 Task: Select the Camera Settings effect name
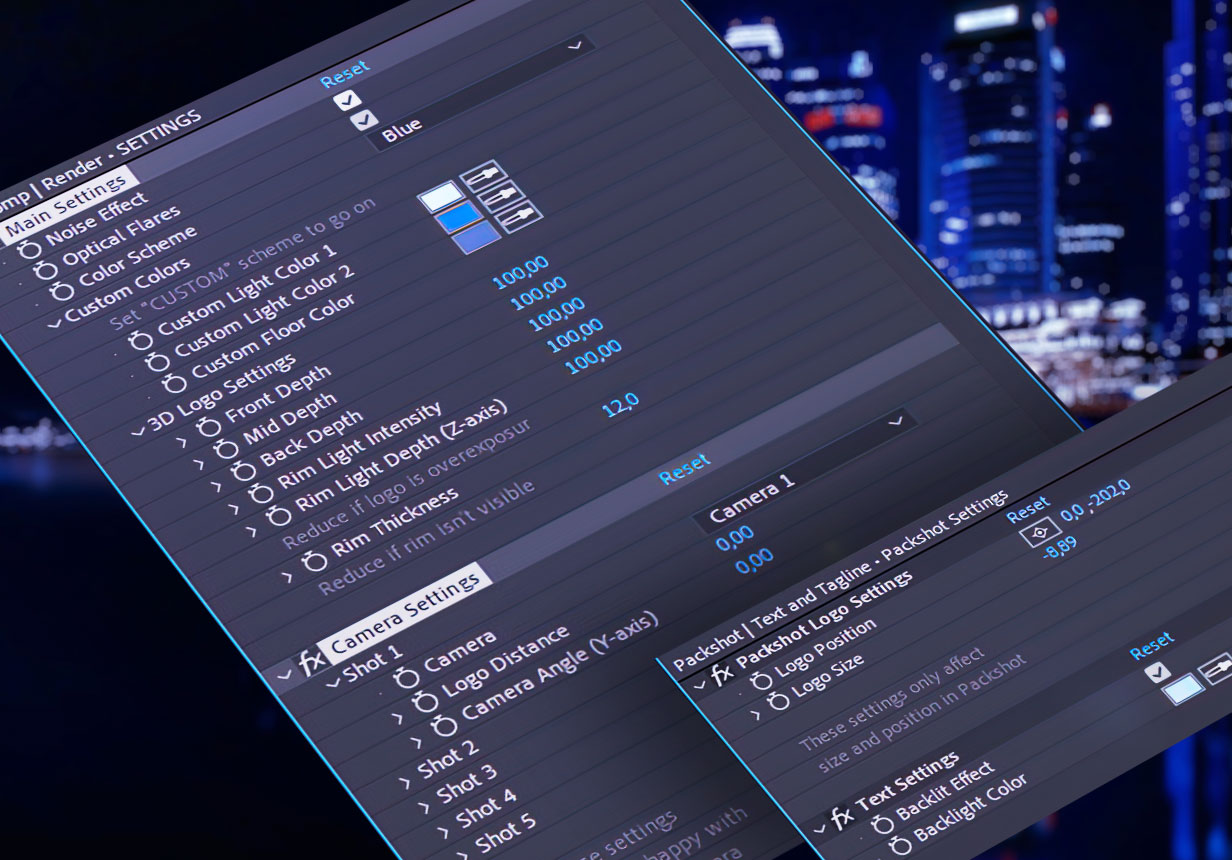coord(404,612)
